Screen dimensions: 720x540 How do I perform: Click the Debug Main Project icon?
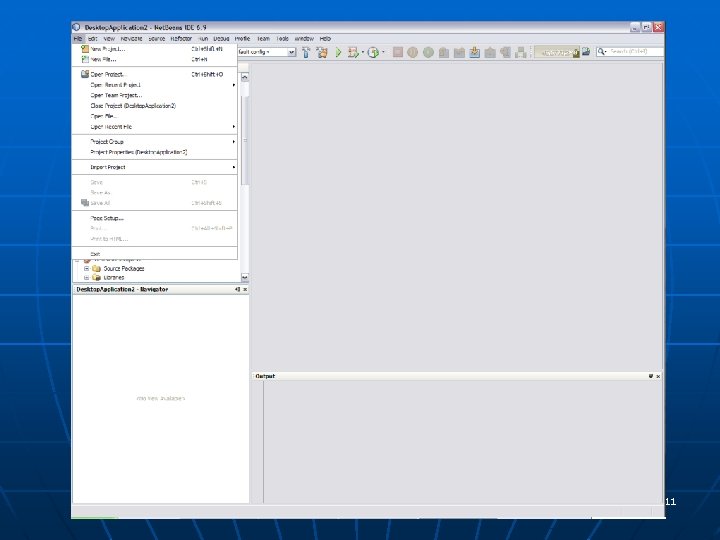tap(353, 52)
